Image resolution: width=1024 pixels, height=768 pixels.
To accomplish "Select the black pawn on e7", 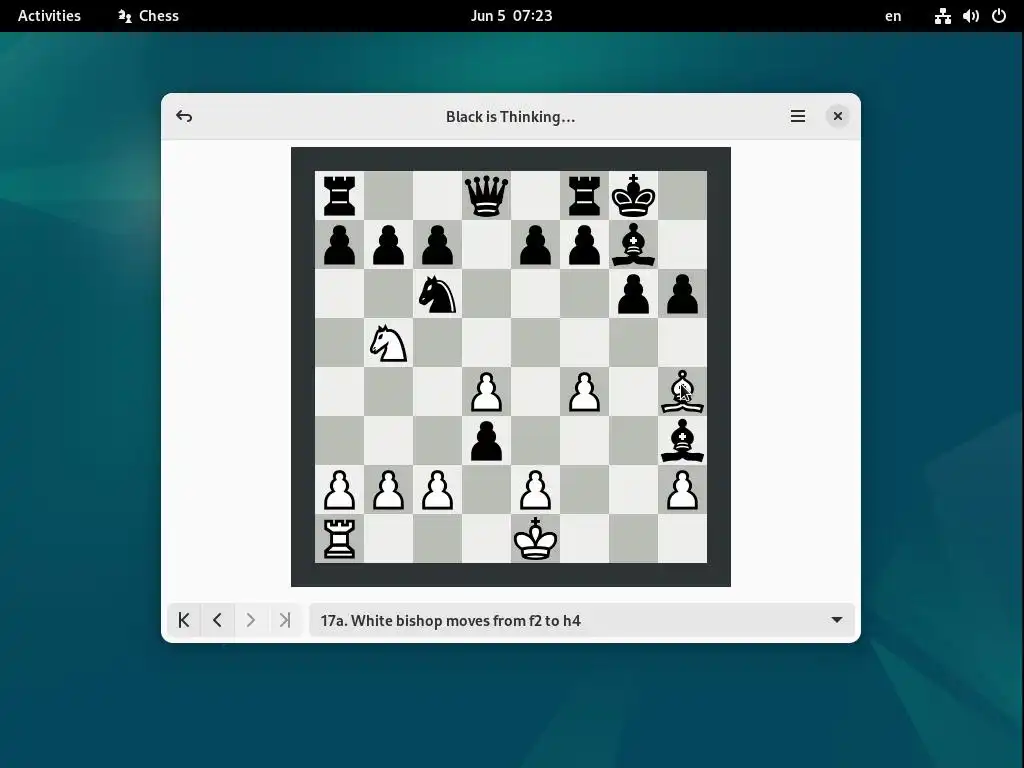I will (536, 244).
